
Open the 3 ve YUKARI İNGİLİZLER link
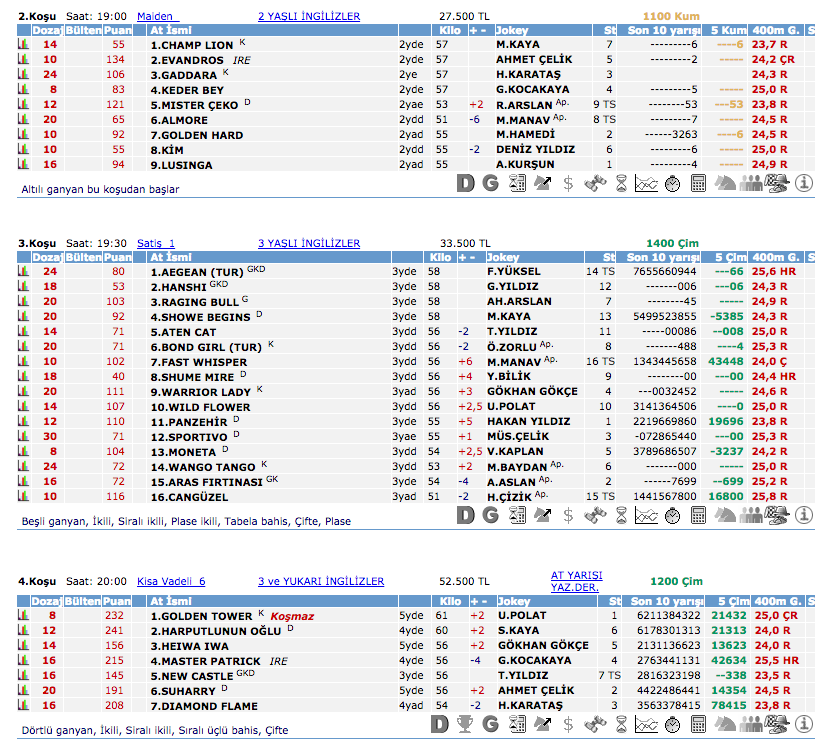click(x=321, y=581)
